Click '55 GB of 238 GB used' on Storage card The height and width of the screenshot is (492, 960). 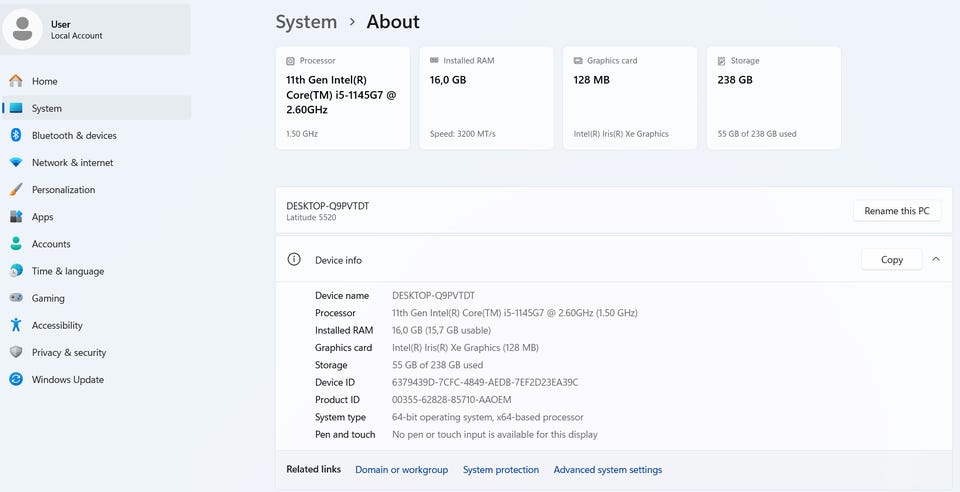[757, 133]
